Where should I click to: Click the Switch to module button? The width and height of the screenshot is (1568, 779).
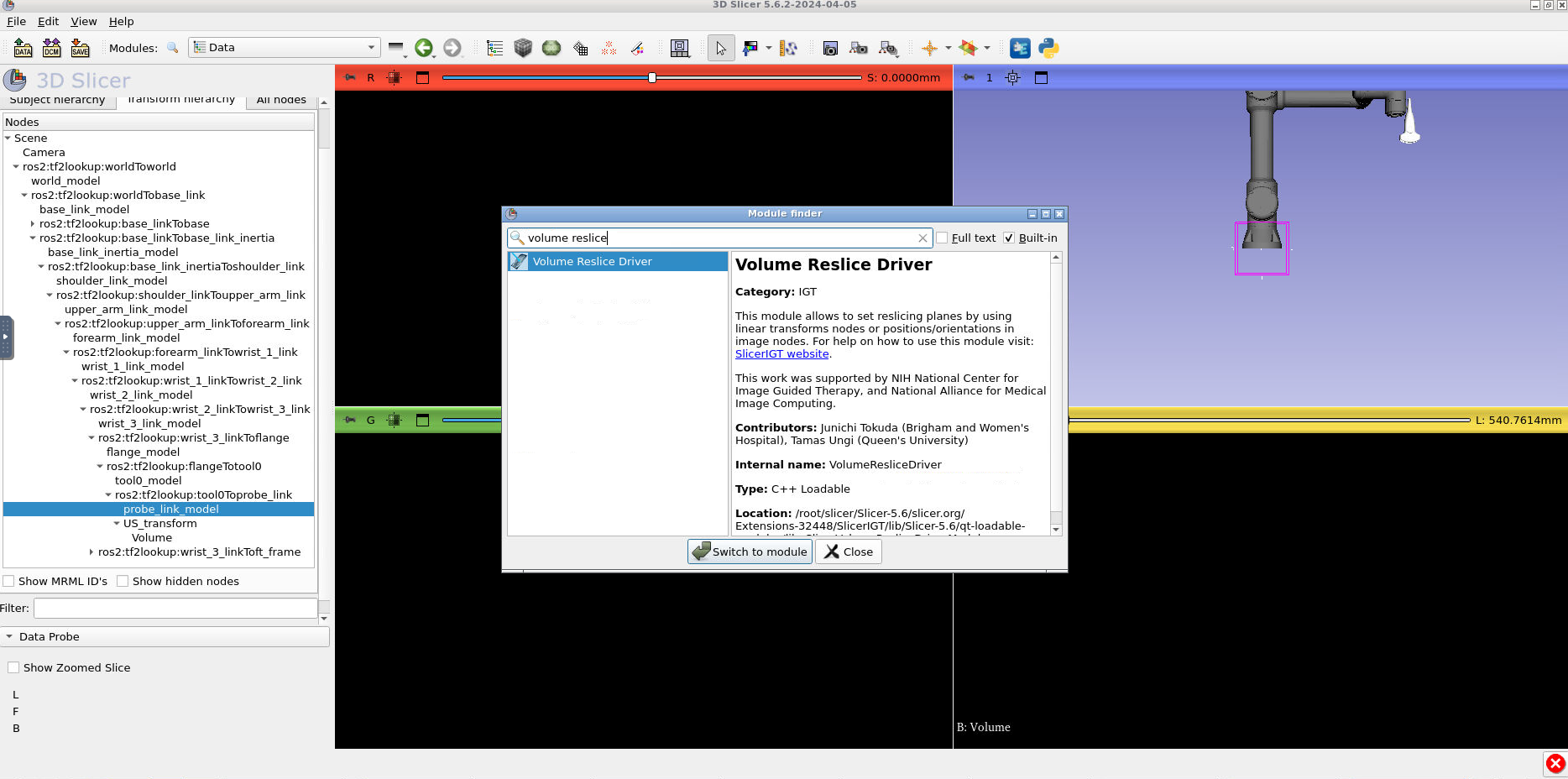(750, 552)
